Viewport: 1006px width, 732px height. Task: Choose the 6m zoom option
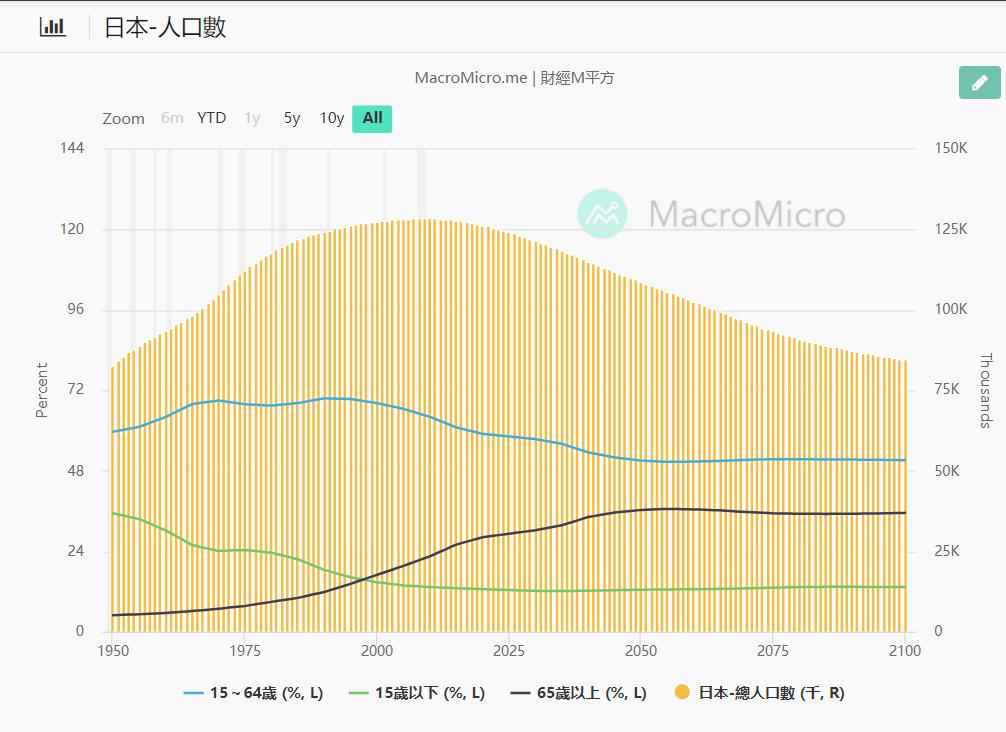pyautogui.click(x=172, y=118)
